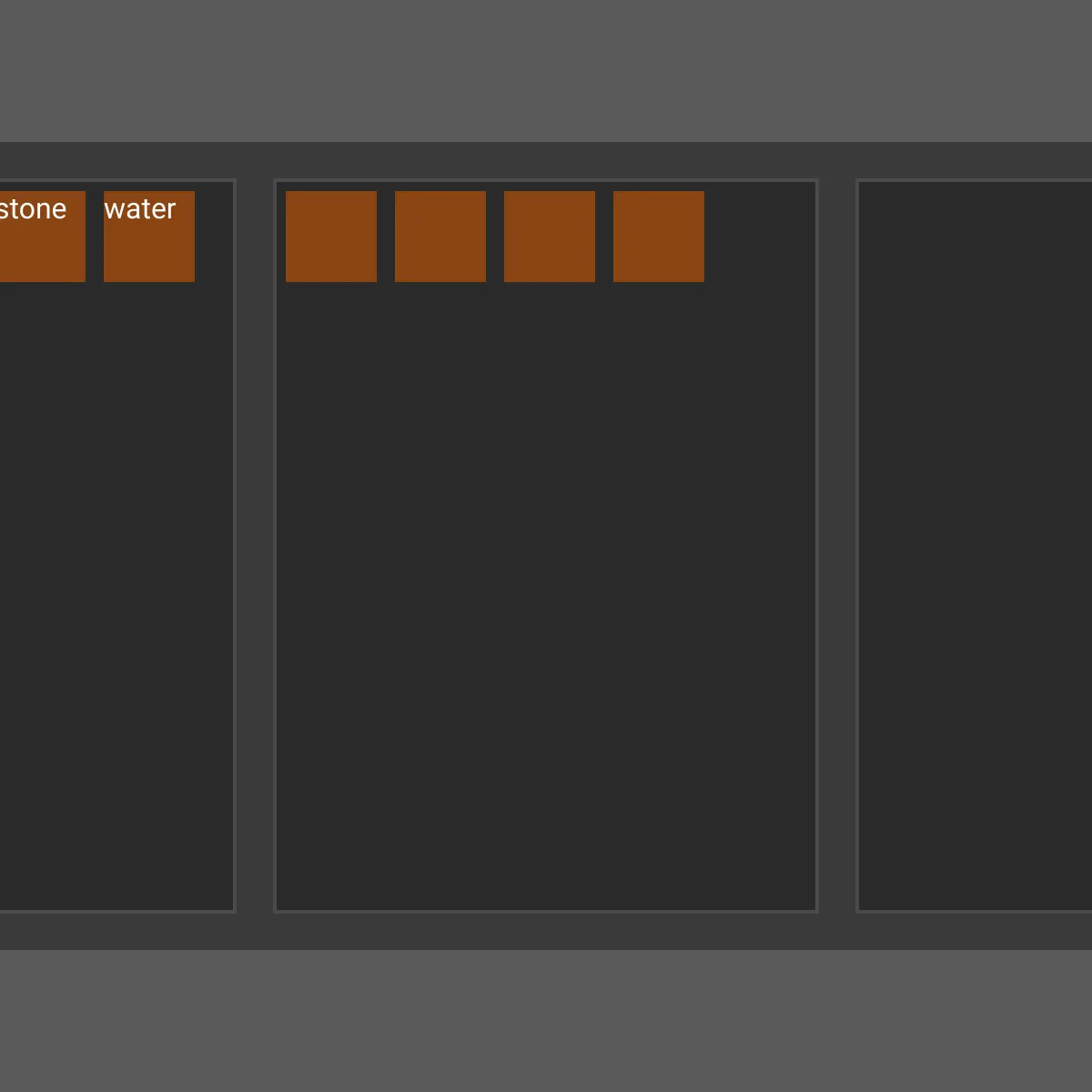Click gap between middle and right panels
Image resolution: width=1092 pixels, height=1092 pixels.
tap(837, 546)
